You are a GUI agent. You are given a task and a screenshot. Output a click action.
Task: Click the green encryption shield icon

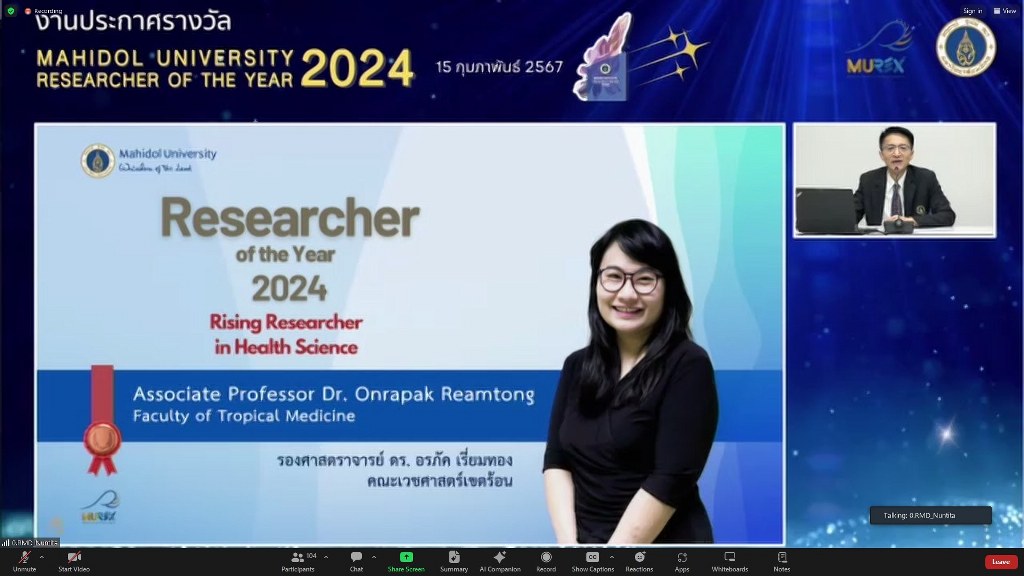click(10, 11)
